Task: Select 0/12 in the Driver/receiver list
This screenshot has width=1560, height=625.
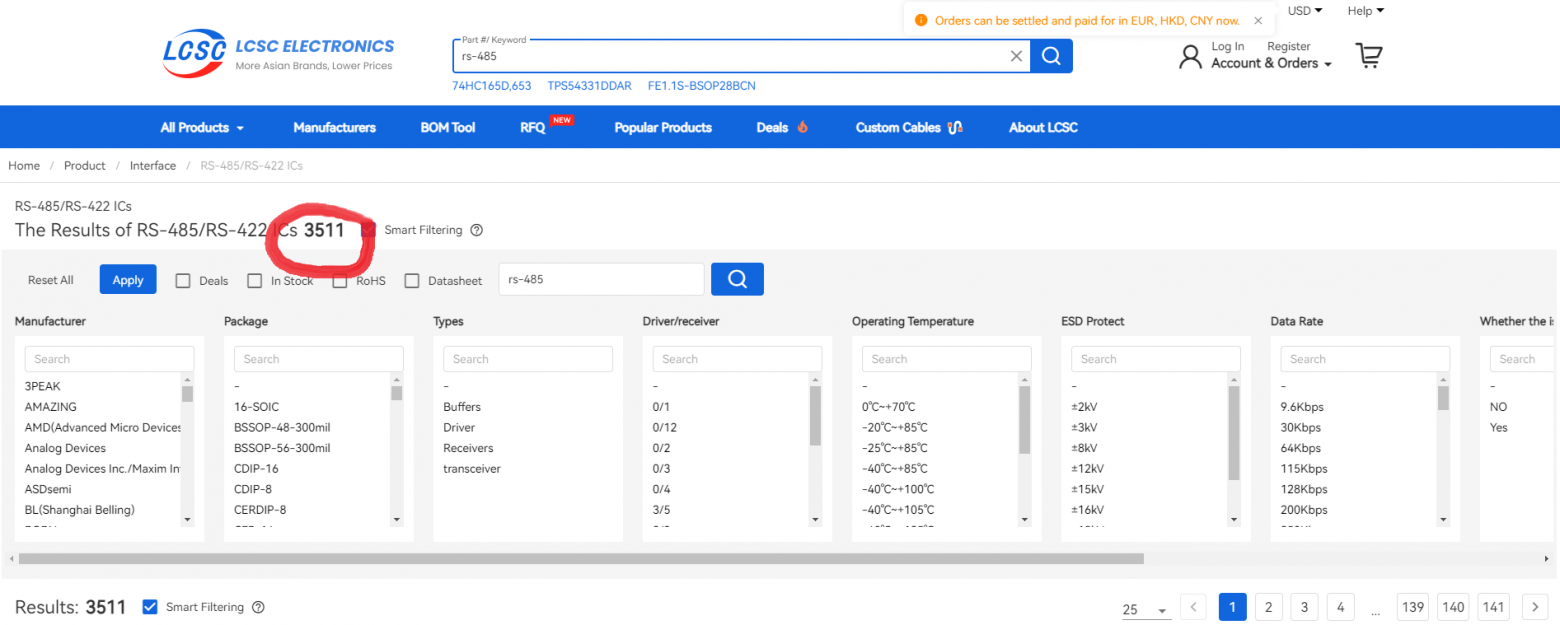Action: (x=664, y=427)
